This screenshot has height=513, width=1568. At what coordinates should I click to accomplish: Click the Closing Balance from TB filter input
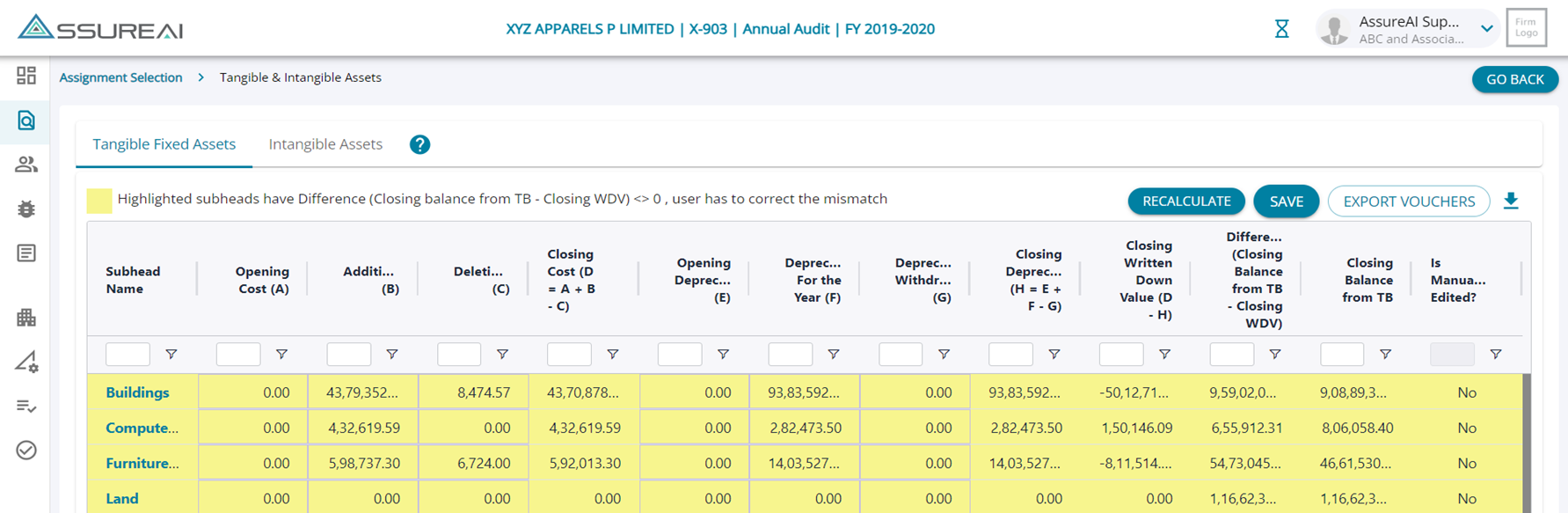click(1342, 355)
